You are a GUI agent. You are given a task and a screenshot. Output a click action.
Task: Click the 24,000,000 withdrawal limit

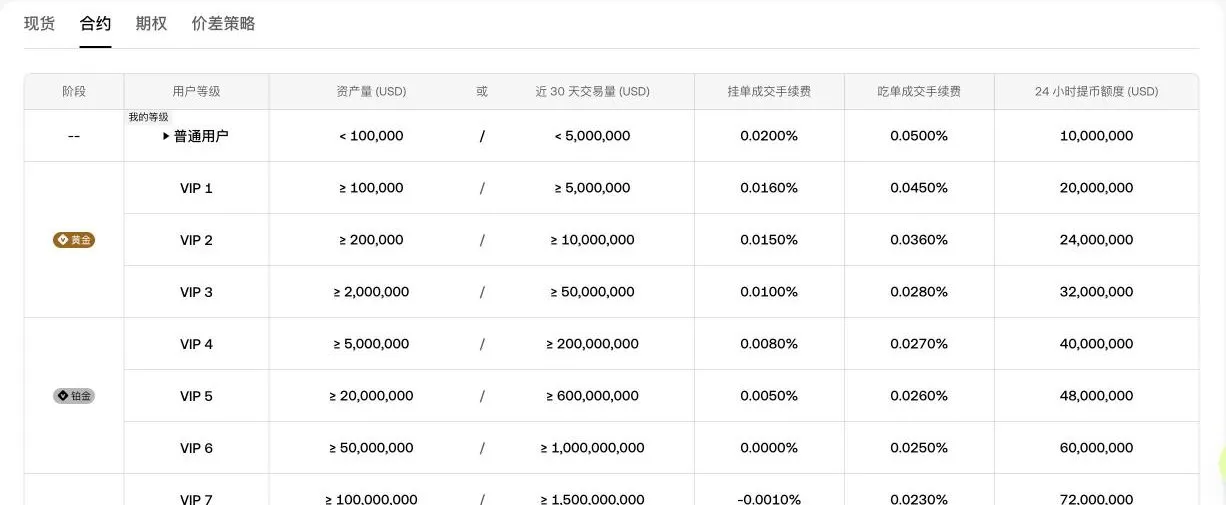click(x=1096, y=240)
